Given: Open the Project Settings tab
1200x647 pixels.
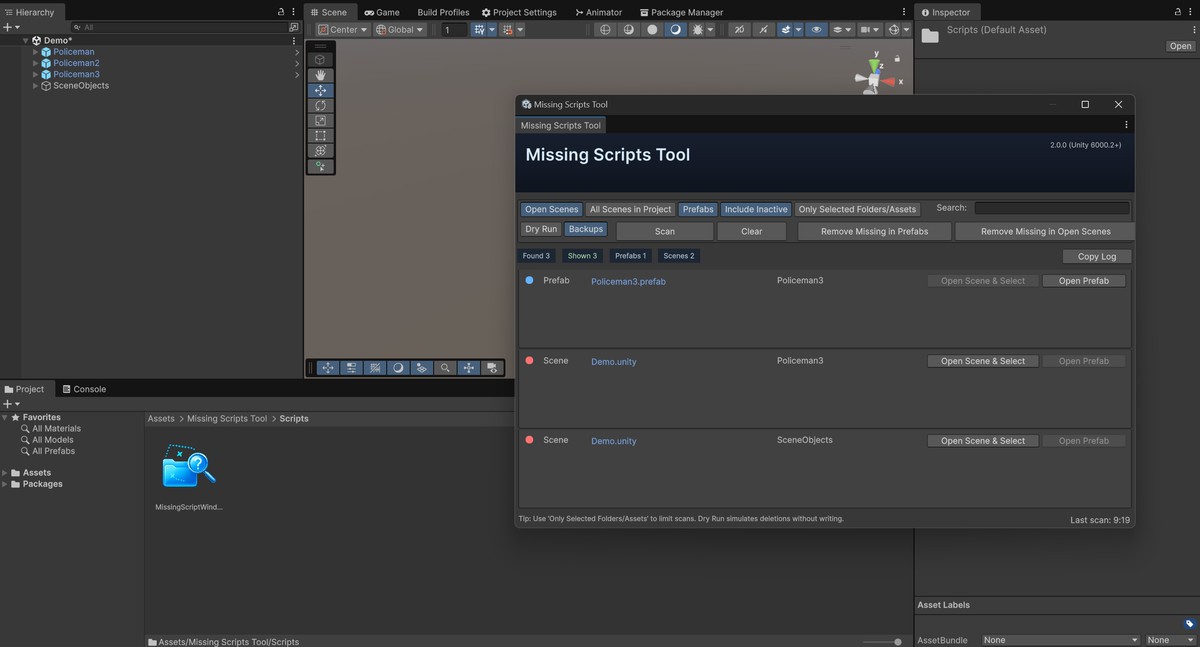Looking at the screenshot, I should [519, 12].
